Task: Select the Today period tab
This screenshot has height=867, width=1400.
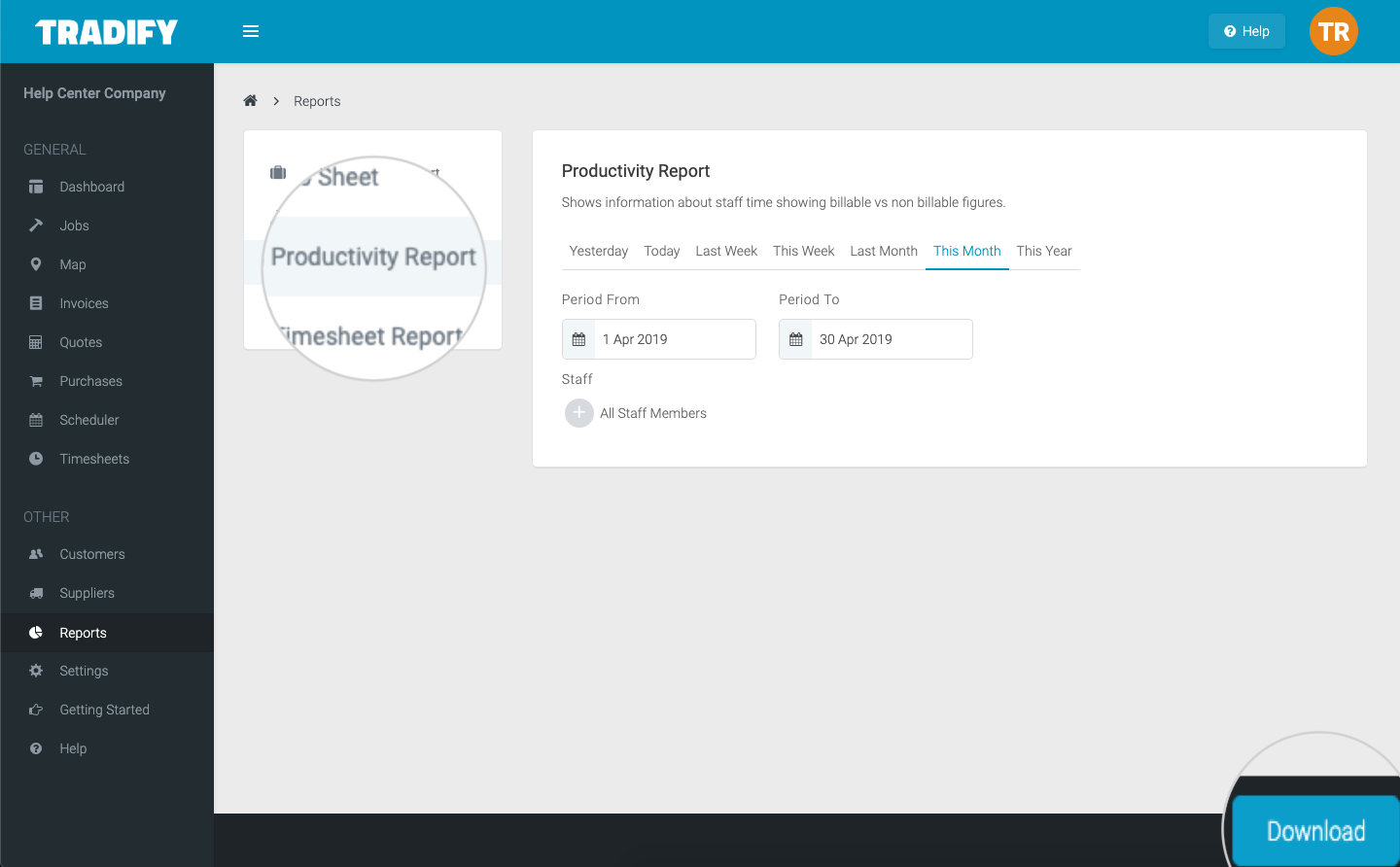Action: (662, 251)
